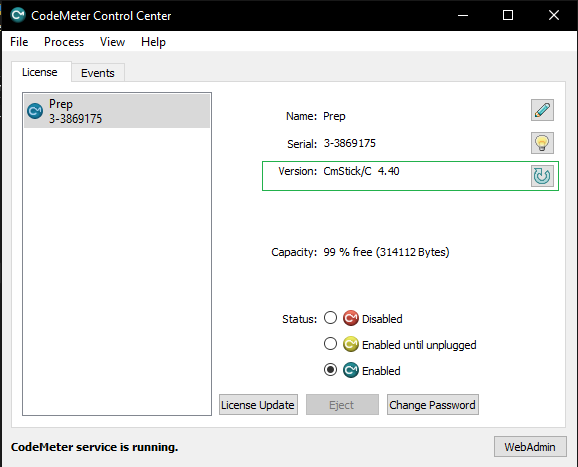Click the pencil edit name icon
Image resolution: width=578 pixels, height=467 pixels.
(x=542, y=110)
